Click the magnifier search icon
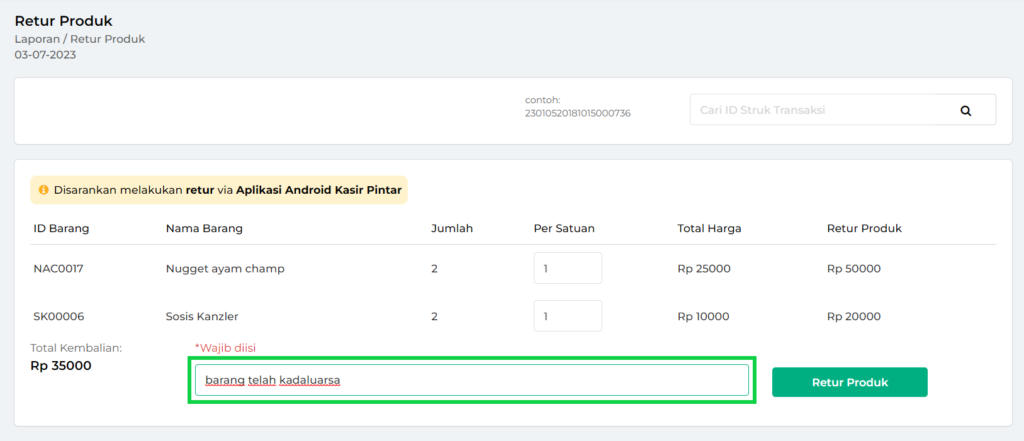This screenshot has width=1024, height=441. 965,111
